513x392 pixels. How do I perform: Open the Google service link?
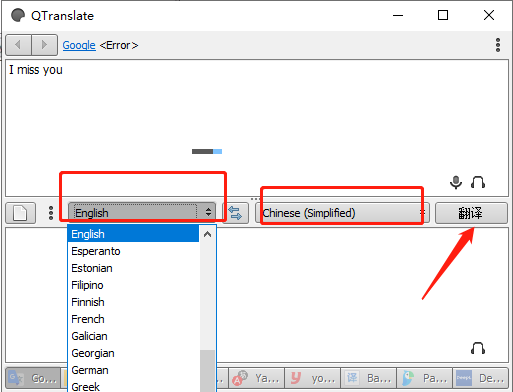(x=79, y=45)
